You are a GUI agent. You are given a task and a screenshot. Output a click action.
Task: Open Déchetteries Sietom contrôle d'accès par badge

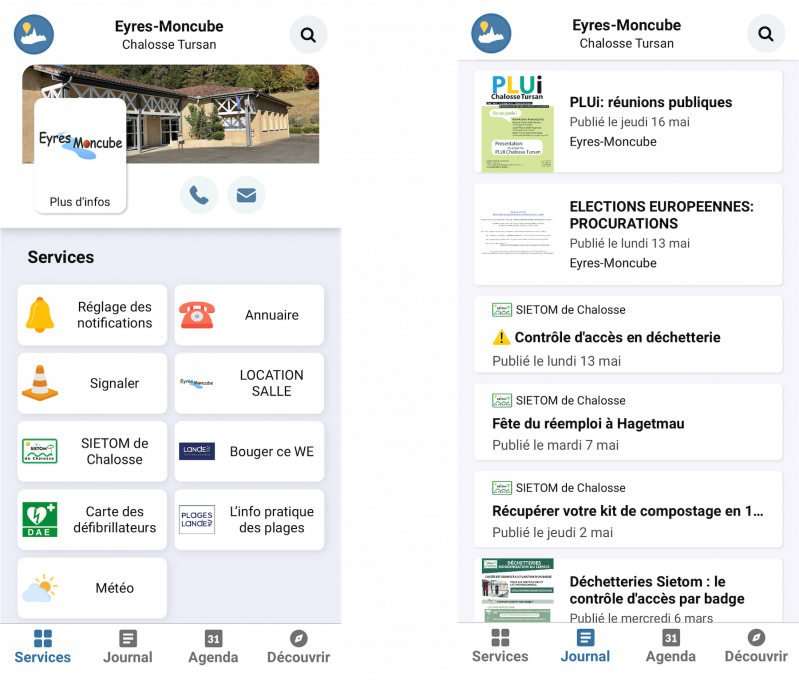tap(628, 590)
